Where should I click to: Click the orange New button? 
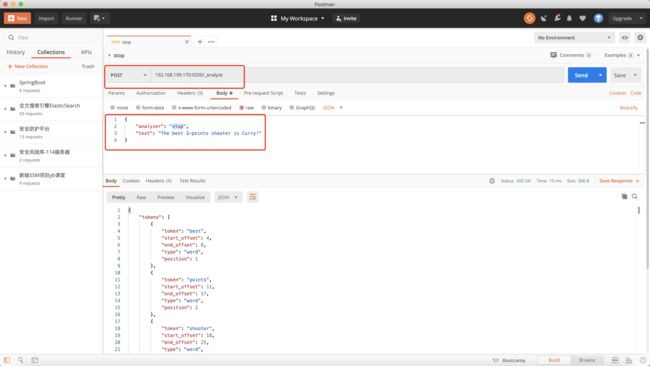tap(17, 18)
